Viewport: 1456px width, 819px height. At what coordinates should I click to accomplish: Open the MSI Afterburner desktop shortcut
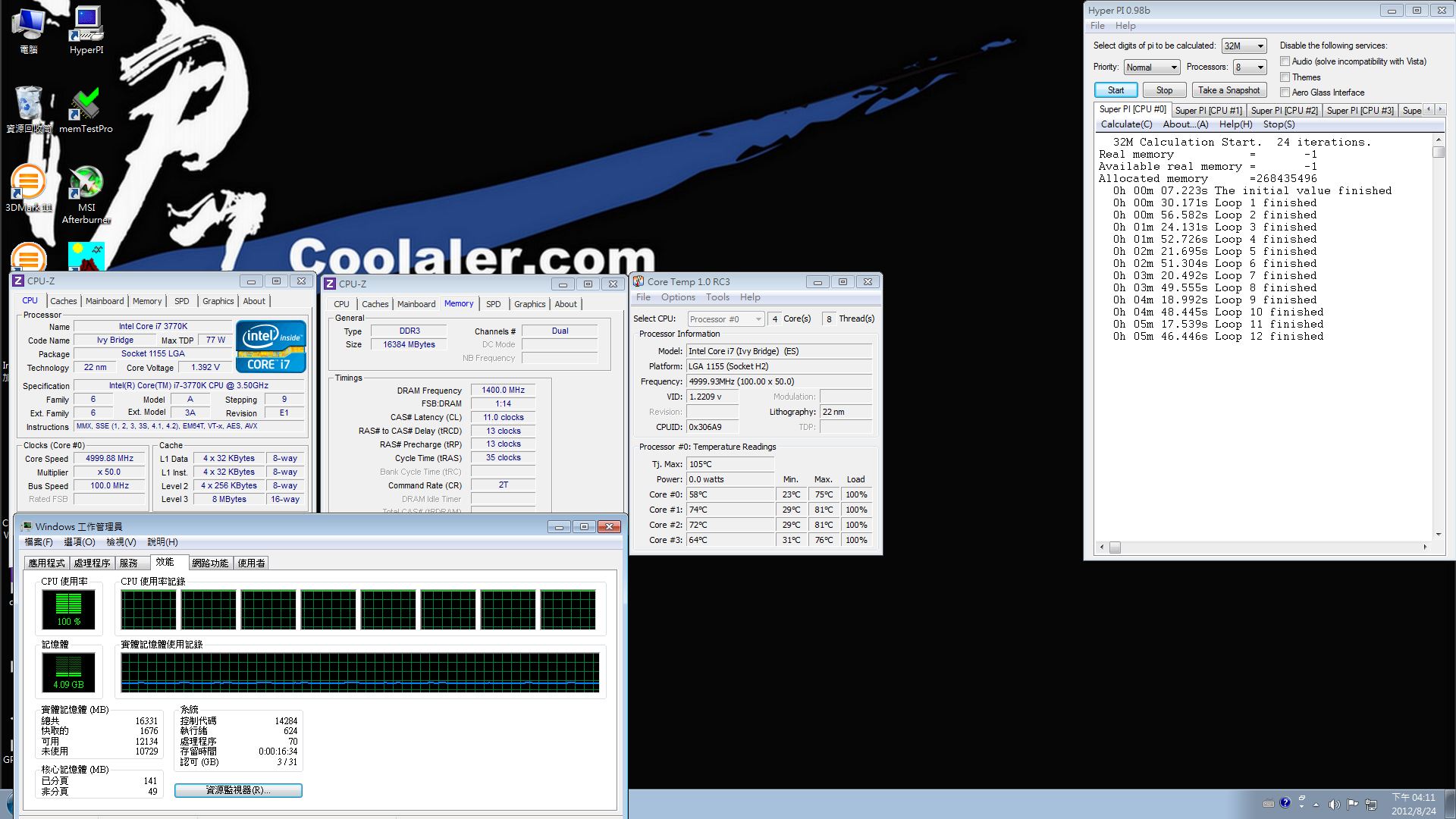(x=86, y=194)
